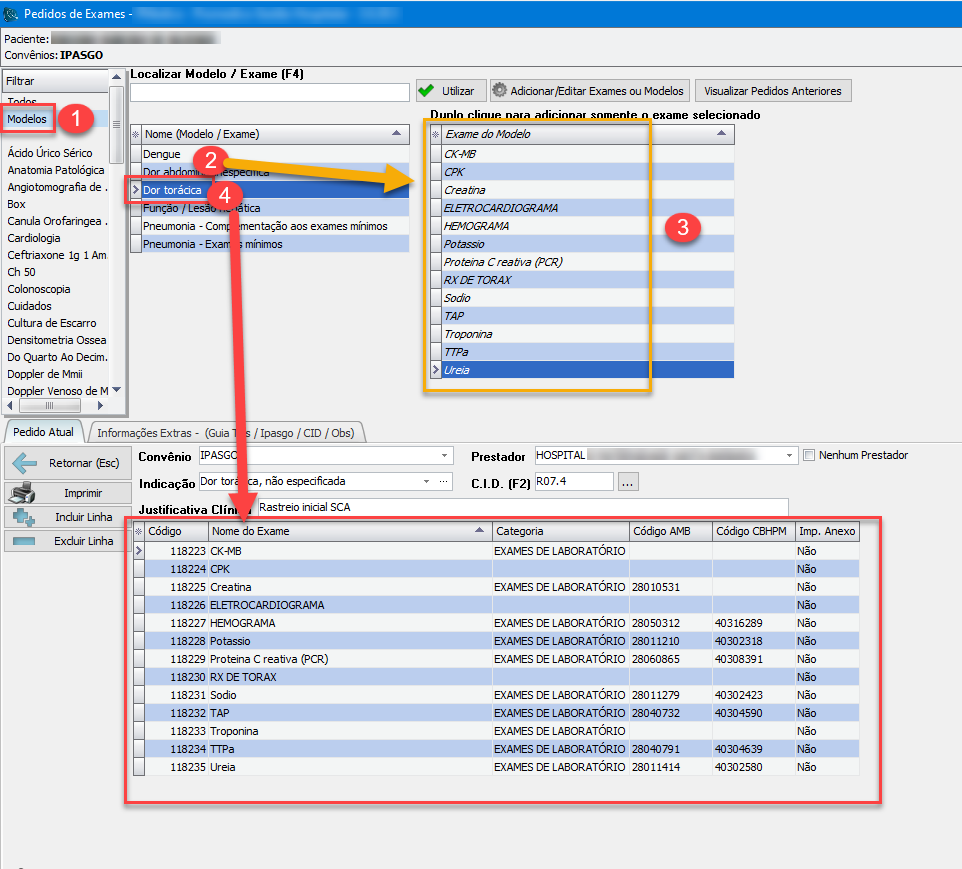Viewport: 962px width, 869px height.
Task: Click Visualizar Pedidos Anteriores button
Action: [773, 91]
